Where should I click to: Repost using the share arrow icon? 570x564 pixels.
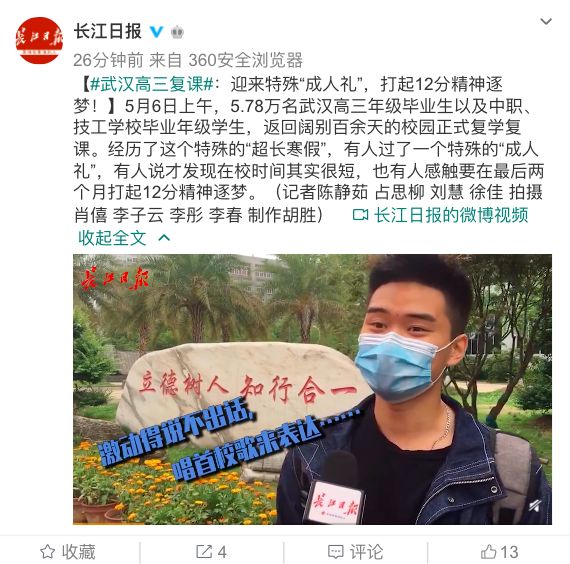(x=204, y=552)
